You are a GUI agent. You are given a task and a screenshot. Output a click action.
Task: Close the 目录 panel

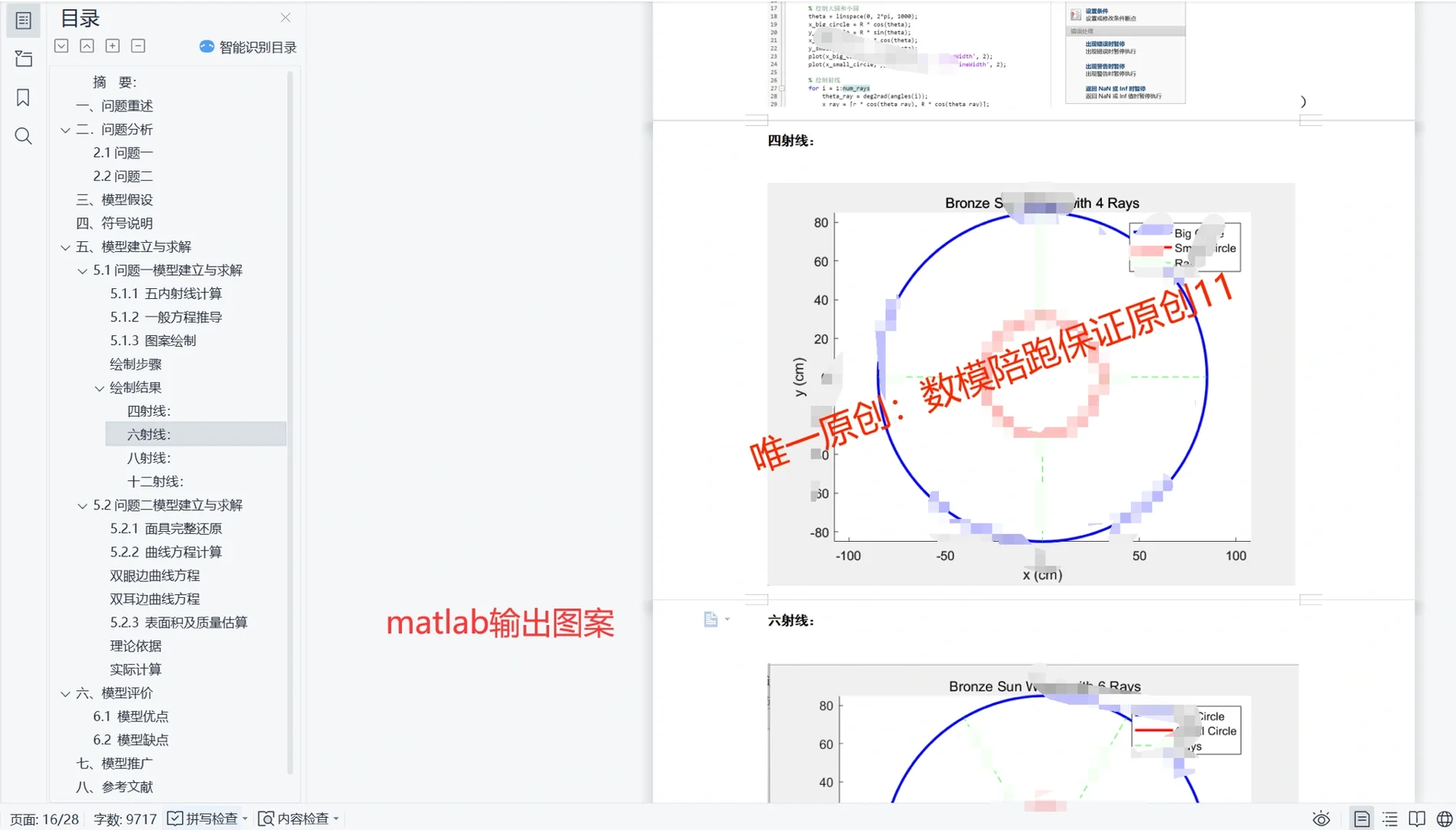coord(285,17)
